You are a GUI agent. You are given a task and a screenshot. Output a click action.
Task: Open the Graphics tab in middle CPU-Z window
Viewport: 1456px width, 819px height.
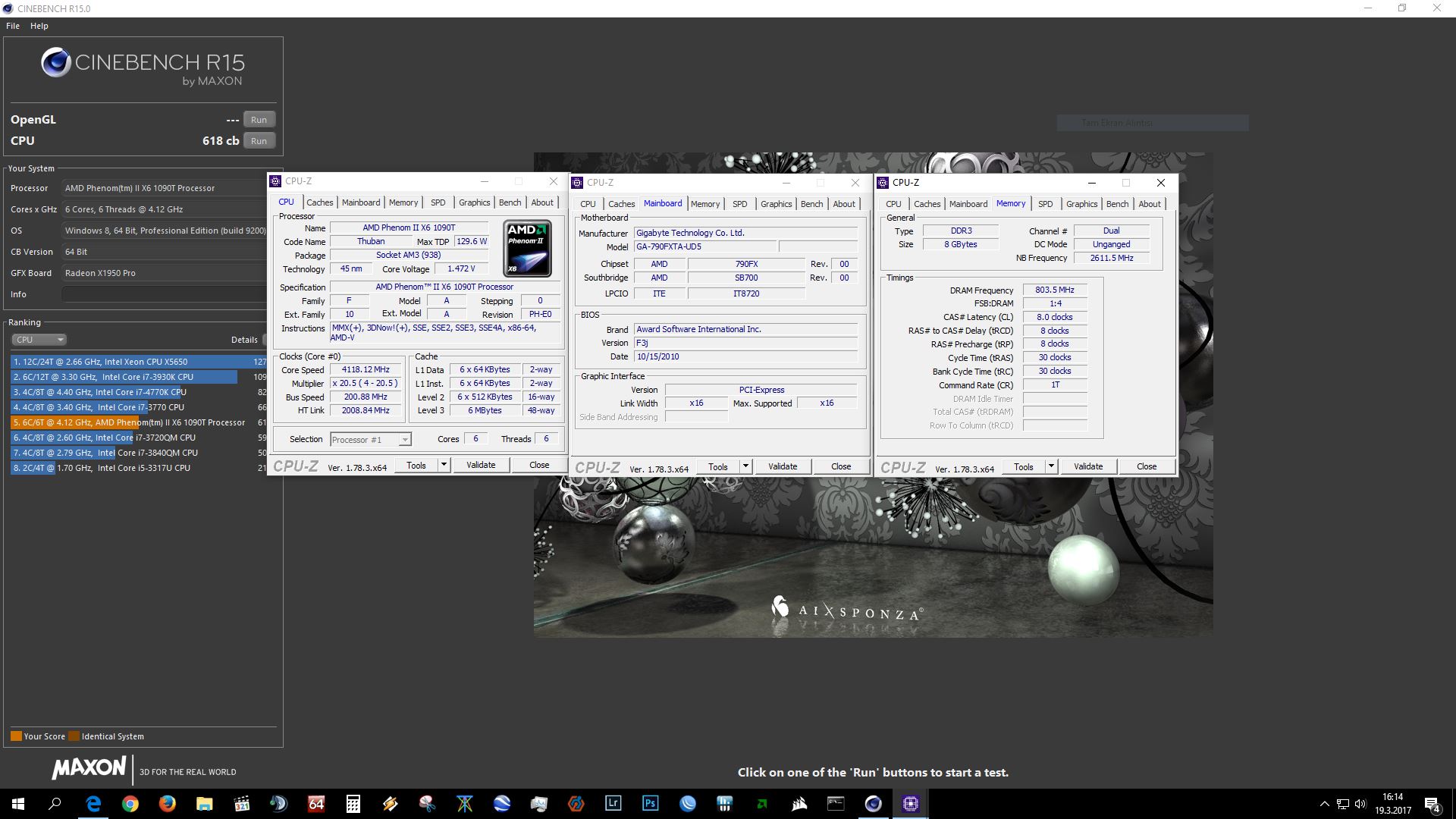coord(777,204)
